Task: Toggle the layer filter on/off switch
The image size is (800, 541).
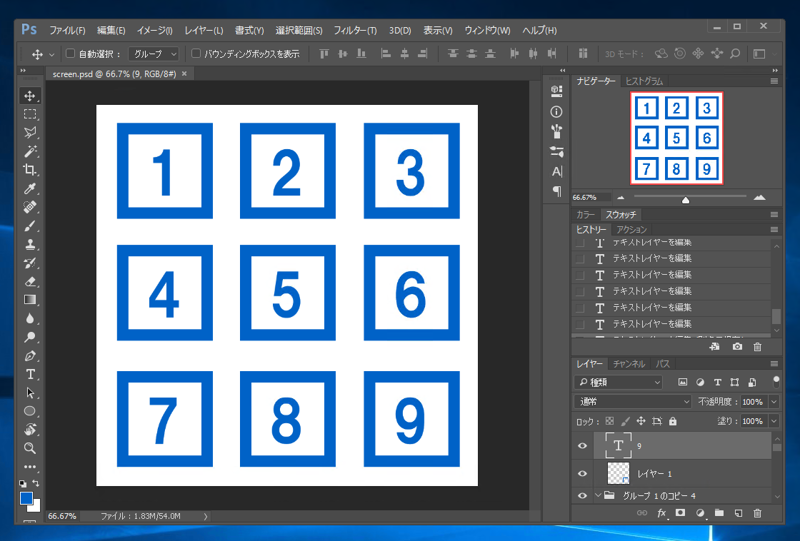Action: (776, 381)
